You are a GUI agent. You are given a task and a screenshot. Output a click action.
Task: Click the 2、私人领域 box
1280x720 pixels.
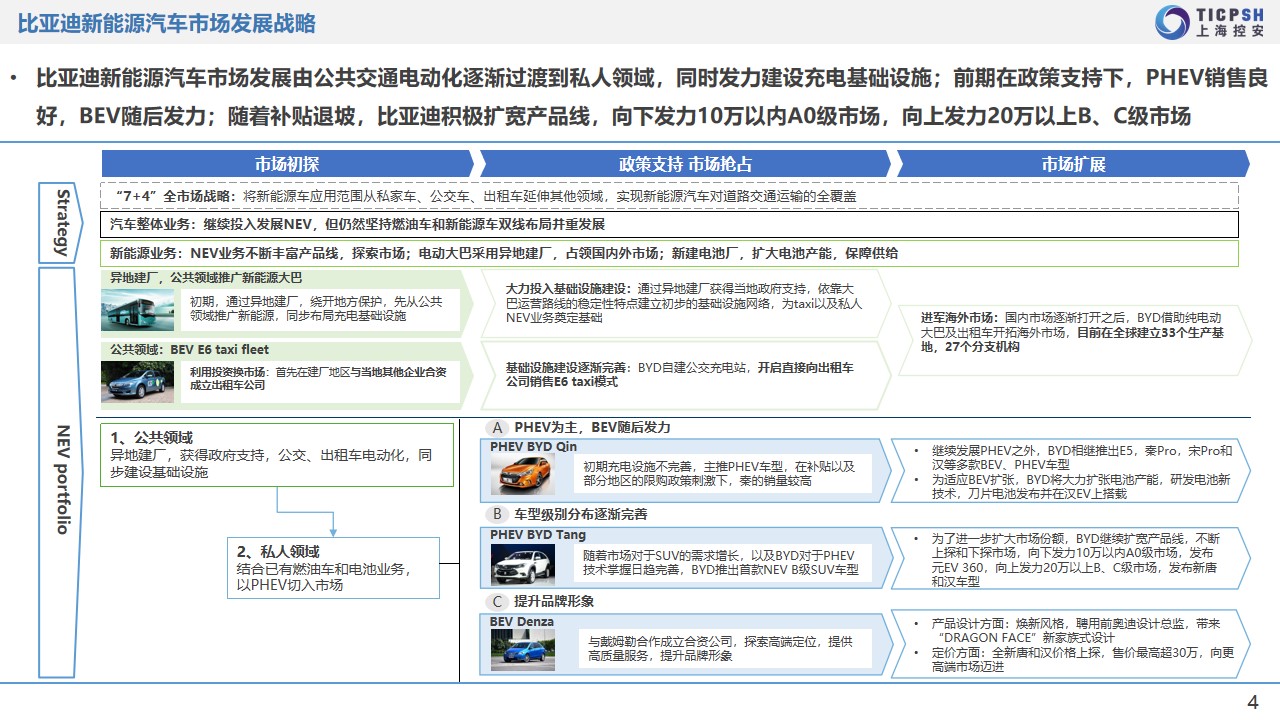pyautogui.click(x=333, y=567)
